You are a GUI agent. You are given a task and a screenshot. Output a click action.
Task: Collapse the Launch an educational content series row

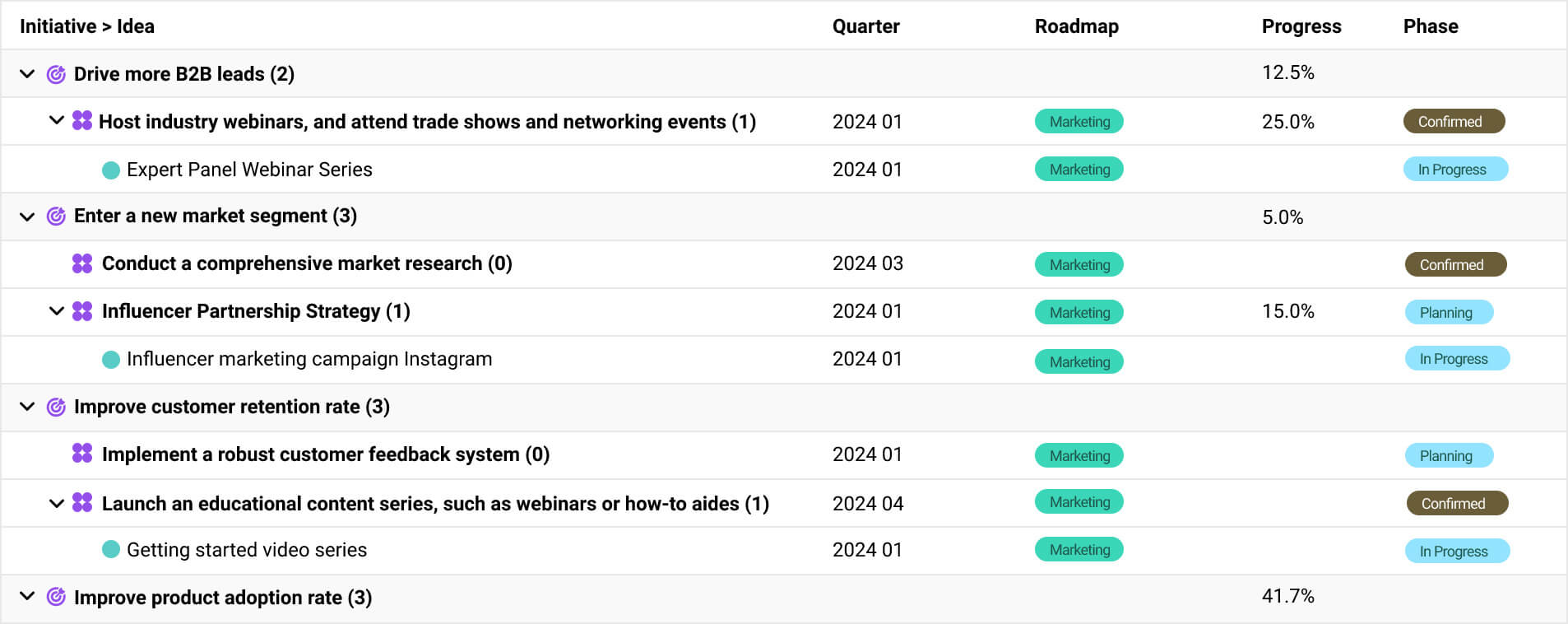click(57, 503)
